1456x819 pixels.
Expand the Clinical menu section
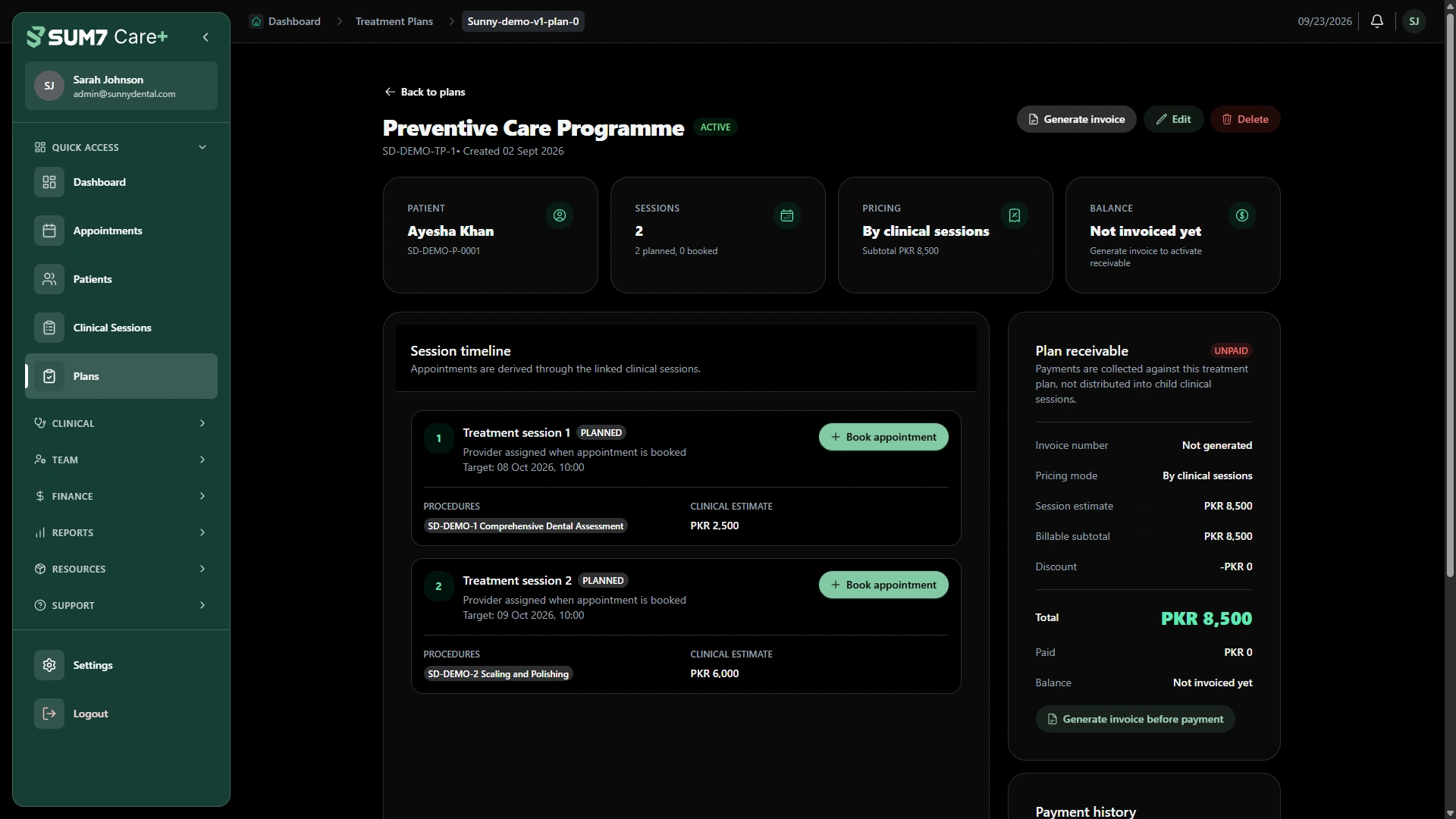point(121,423)
